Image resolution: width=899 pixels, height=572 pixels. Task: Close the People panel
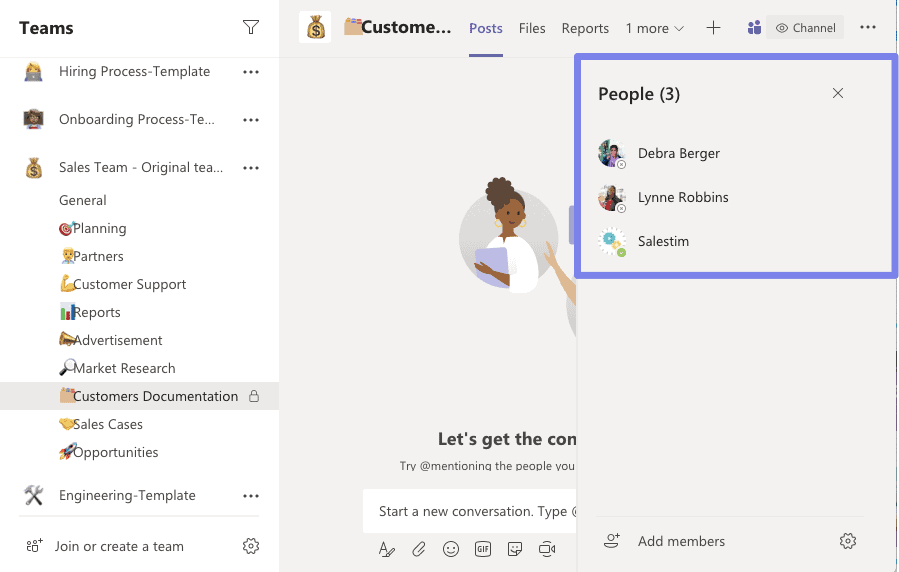pos(838,93)
